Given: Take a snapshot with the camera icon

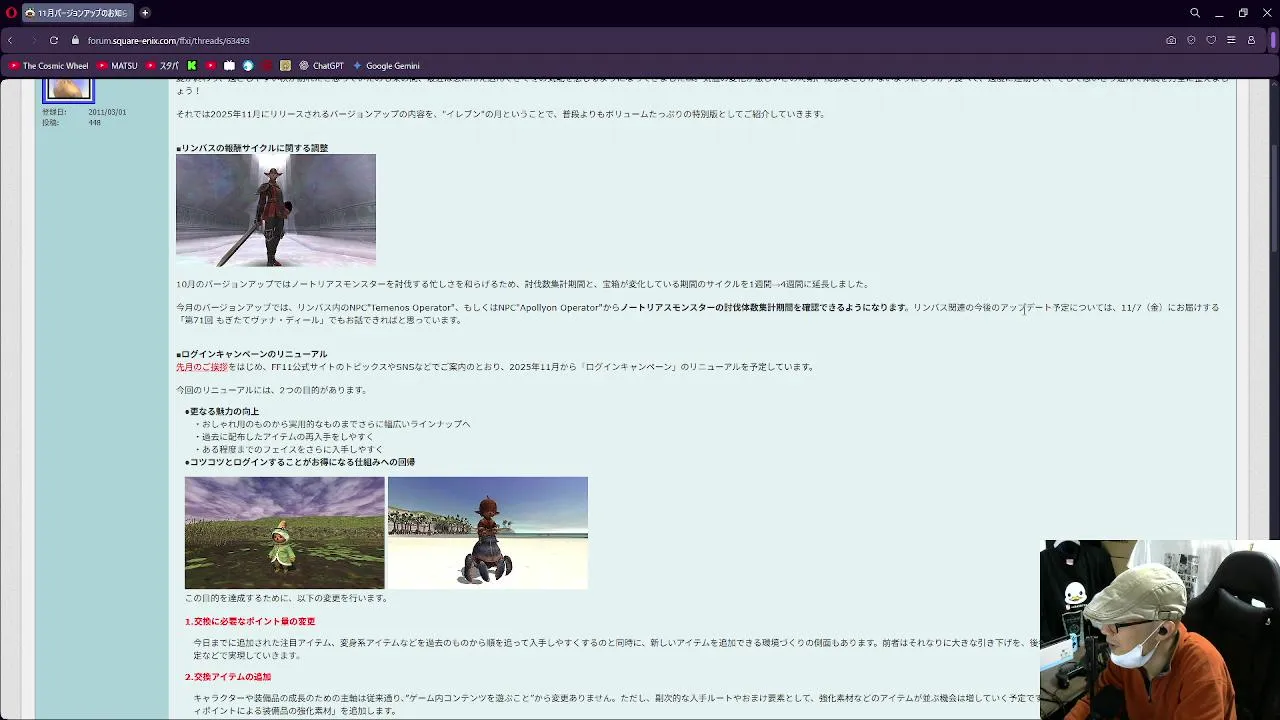Looking at the screenshot, I should click(1171, 41).
